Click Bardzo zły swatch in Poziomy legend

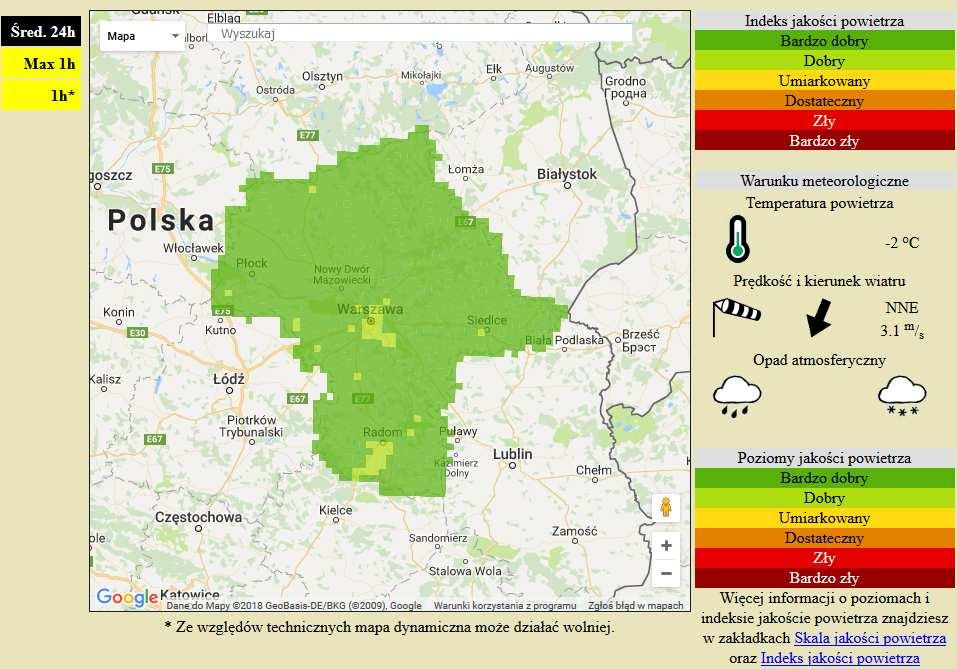coord(825,577)
